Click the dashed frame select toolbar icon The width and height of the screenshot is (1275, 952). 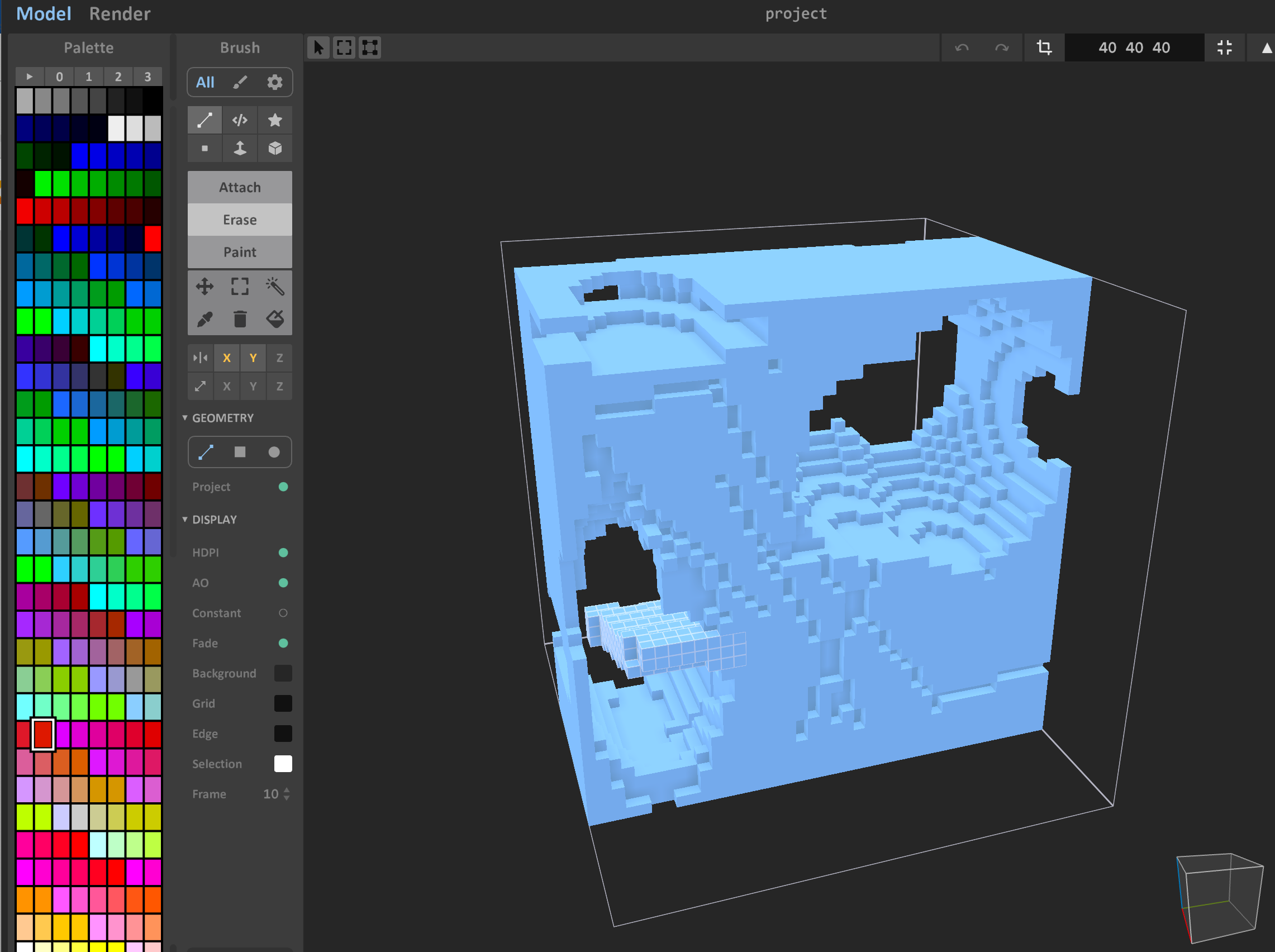tap(344, 47)
